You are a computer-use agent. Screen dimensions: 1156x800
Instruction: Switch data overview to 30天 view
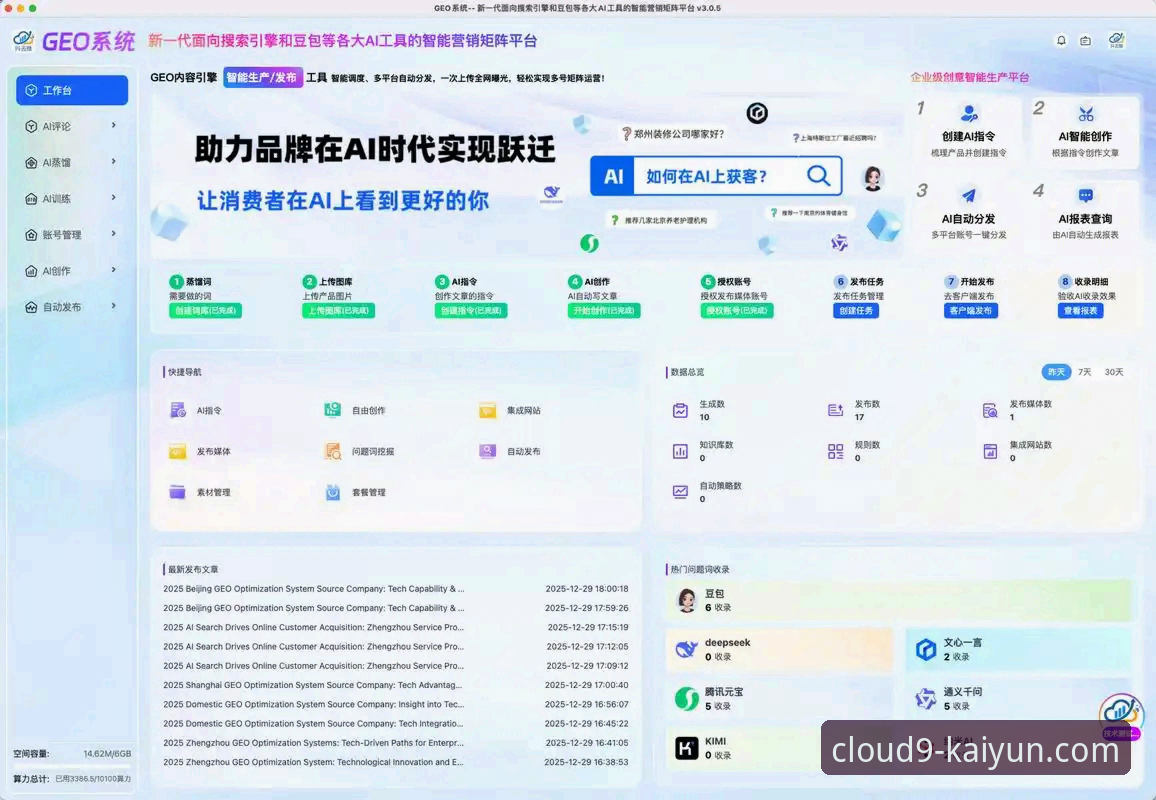point(1115,371)
